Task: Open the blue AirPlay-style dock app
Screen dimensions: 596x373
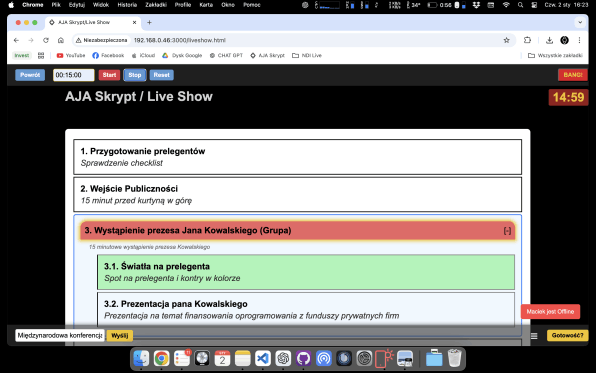Action: [324, 359]
